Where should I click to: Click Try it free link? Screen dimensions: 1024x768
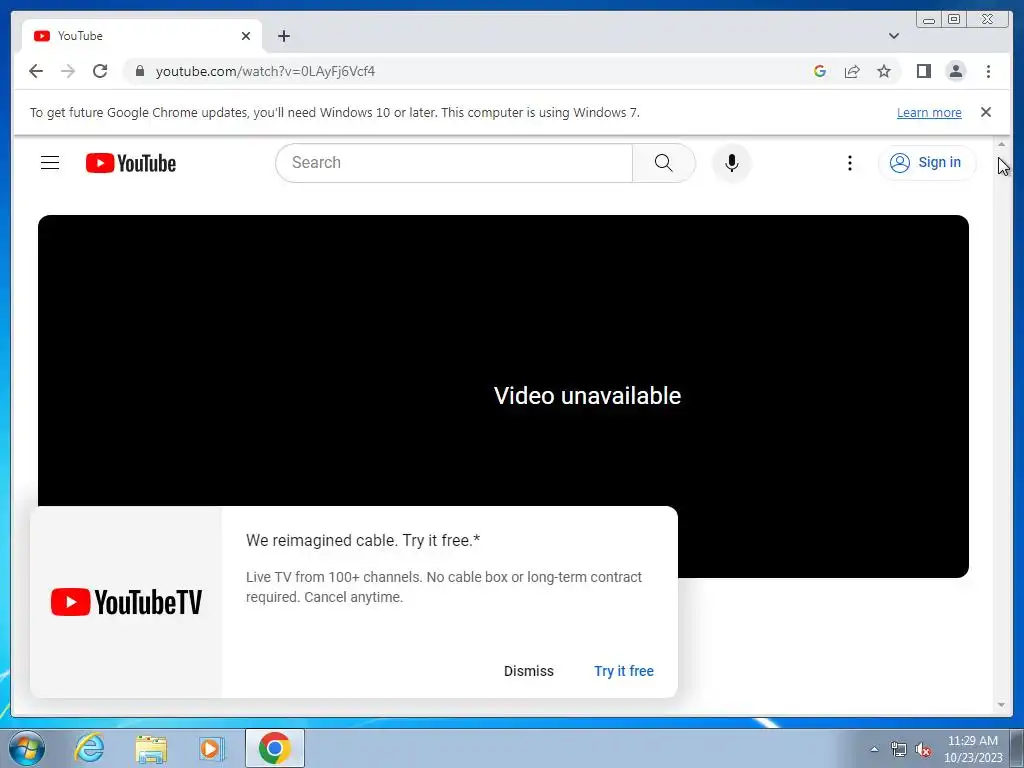tap(624, 671)
